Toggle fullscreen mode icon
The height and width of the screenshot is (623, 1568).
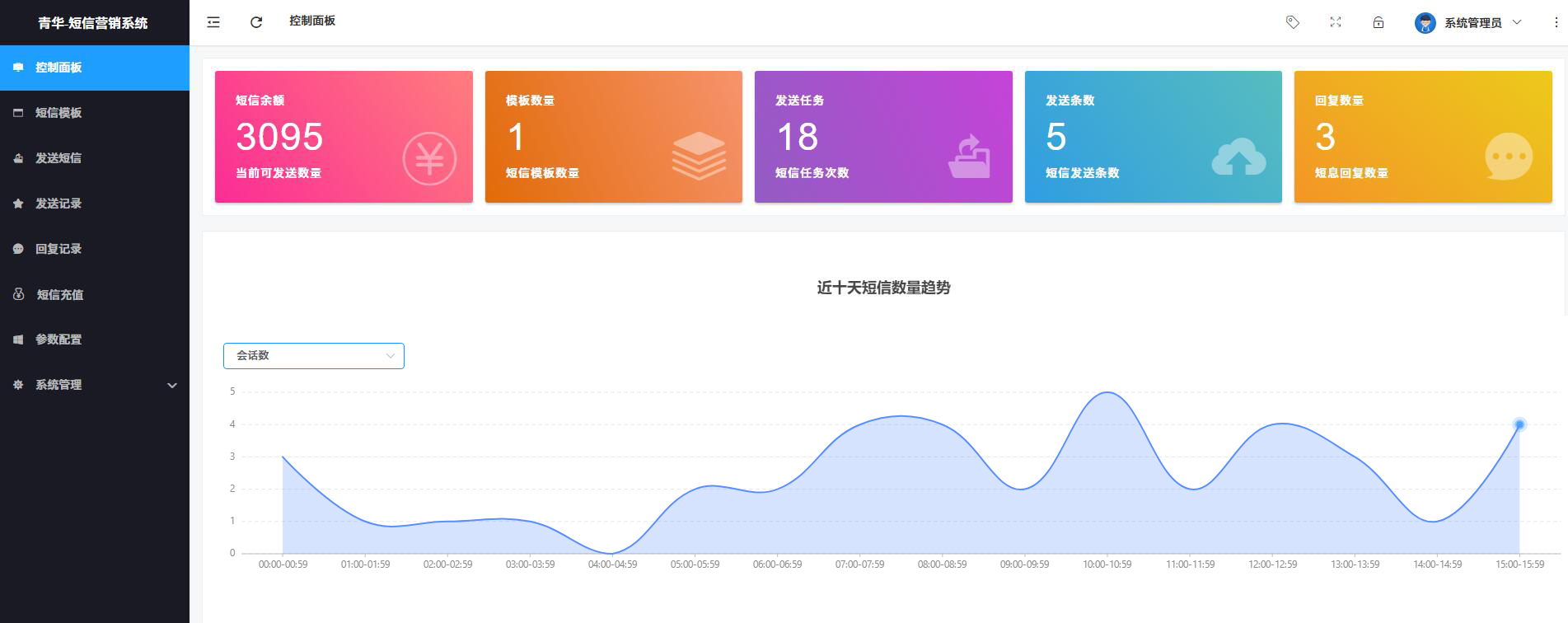click(x=1336, y=22)
